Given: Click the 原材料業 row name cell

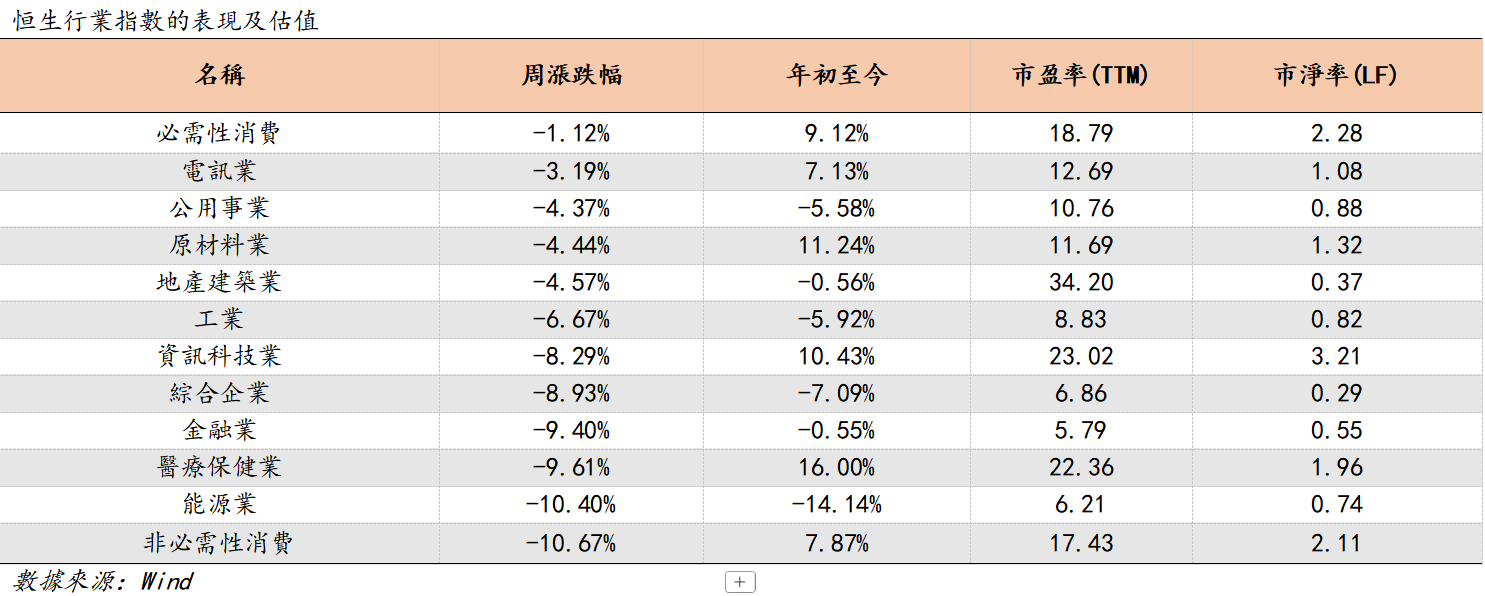Looking at the screenshot, I should (220, 245).
